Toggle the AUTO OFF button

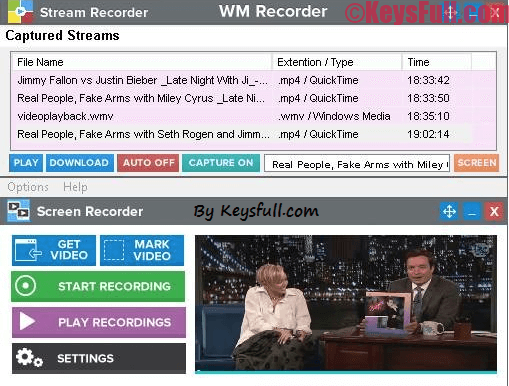[x=148, y=163]
